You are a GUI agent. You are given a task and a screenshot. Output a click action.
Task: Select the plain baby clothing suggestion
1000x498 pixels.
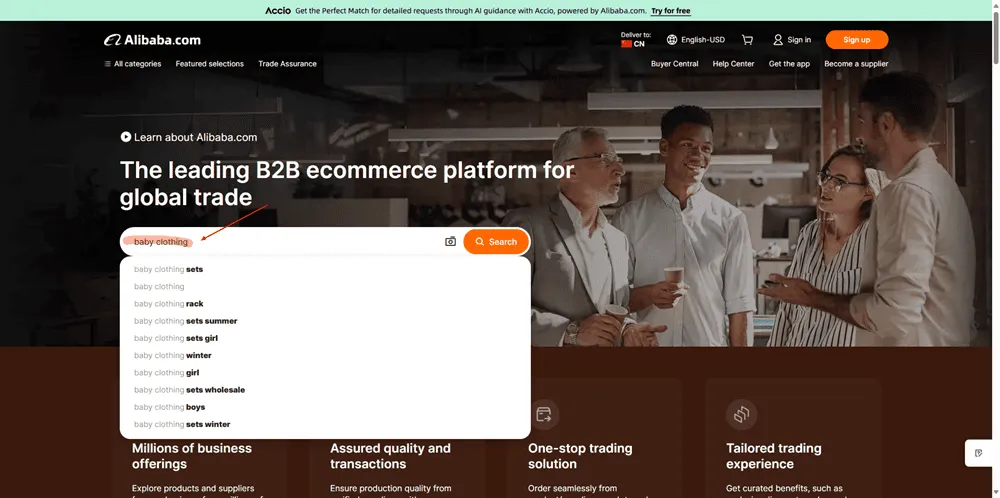[325, 286]
